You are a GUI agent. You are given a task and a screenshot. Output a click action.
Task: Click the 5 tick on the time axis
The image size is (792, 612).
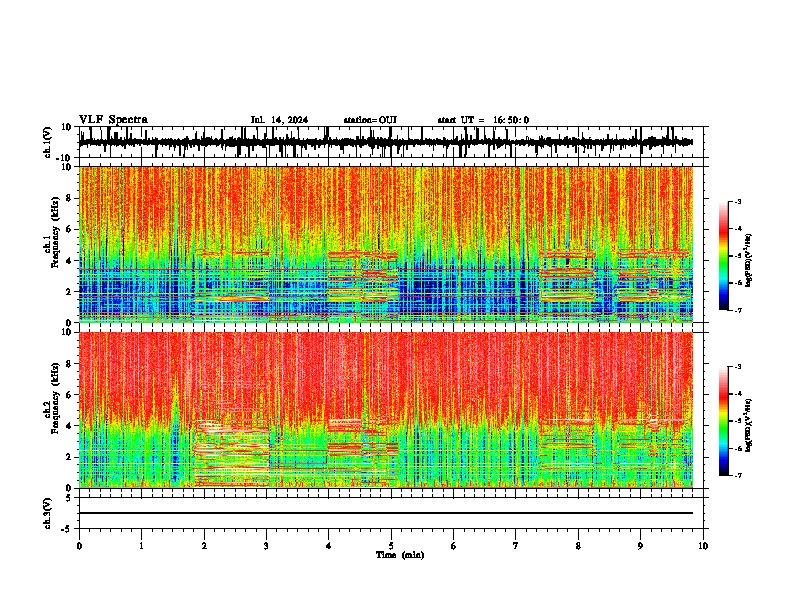391,546
